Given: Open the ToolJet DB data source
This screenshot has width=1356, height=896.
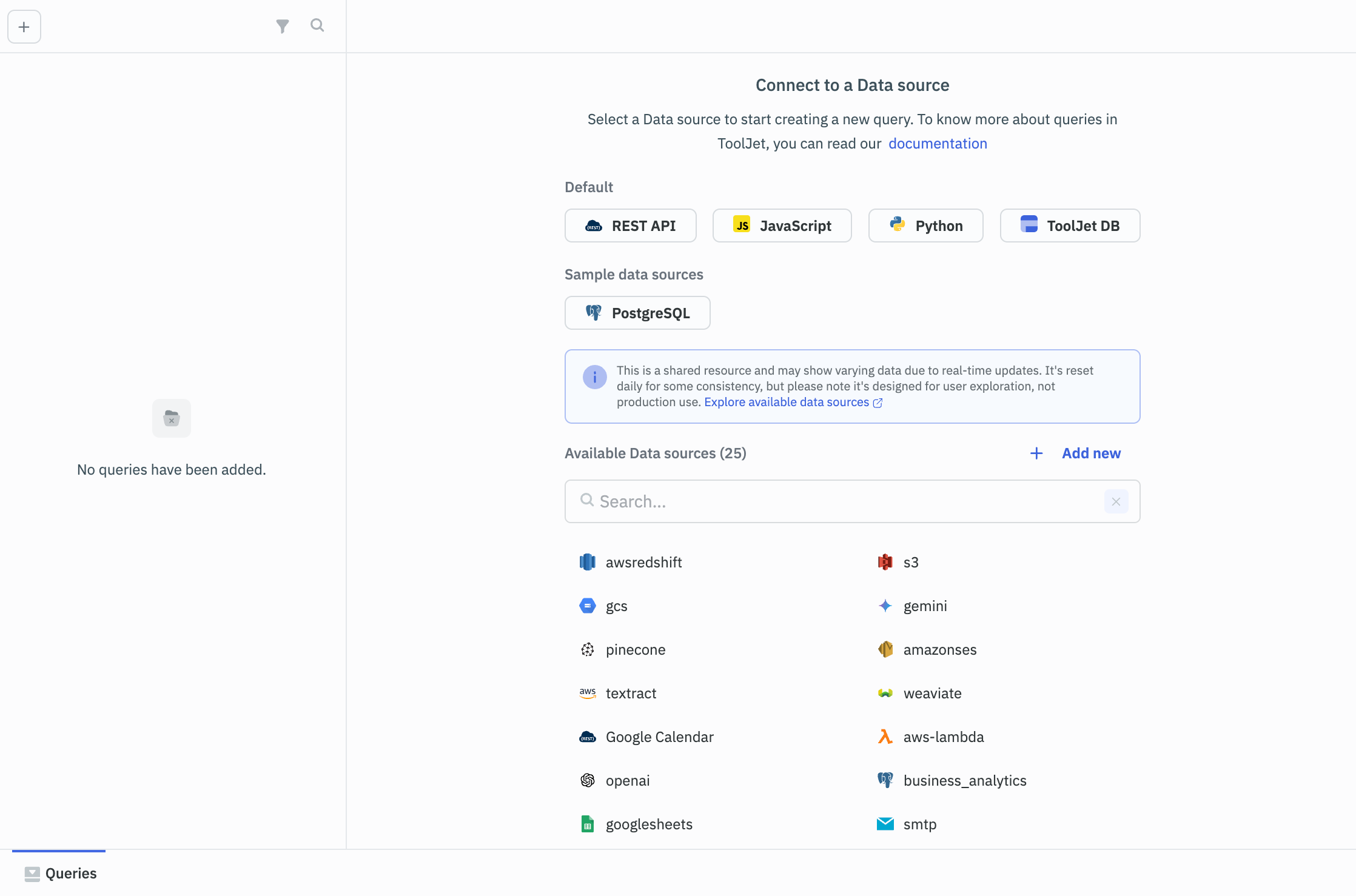Looking at the screenshot, I should (x=1070, y=226).
